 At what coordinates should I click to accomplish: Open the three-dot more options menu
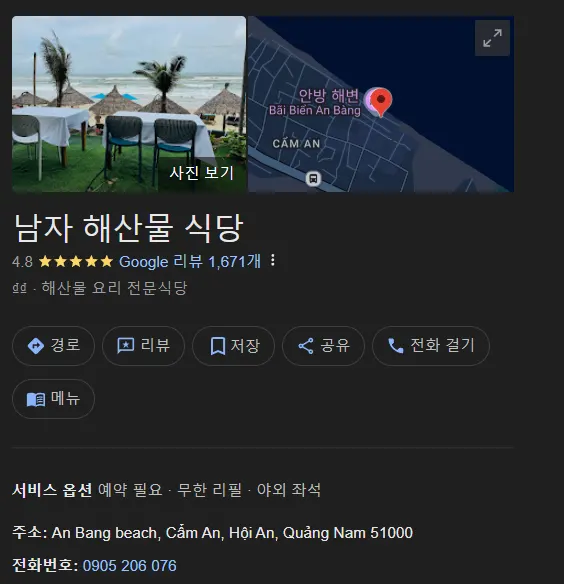coord(273,260)
